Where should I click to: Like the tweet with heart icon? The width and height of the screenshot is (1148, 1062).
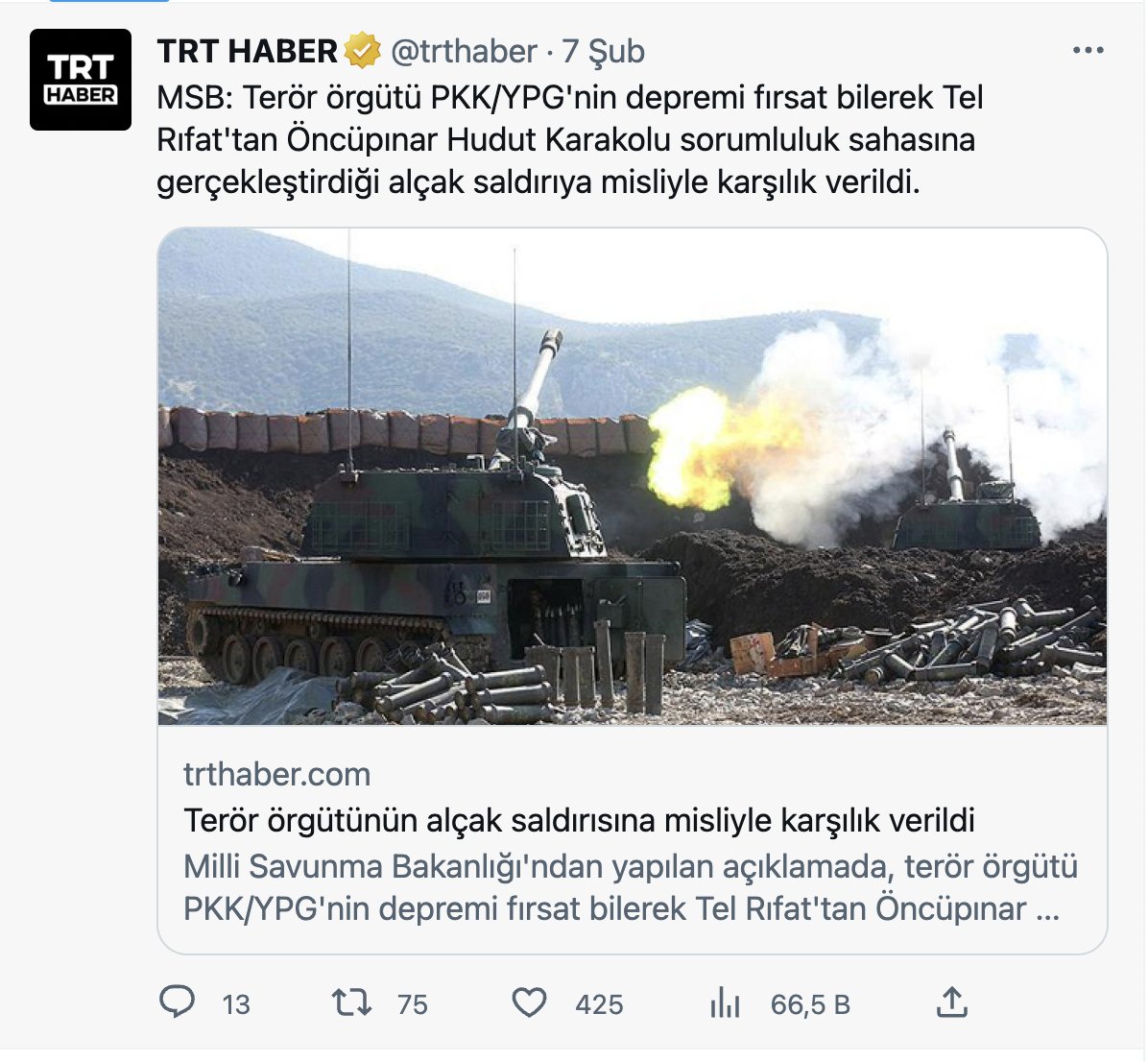529,1002
